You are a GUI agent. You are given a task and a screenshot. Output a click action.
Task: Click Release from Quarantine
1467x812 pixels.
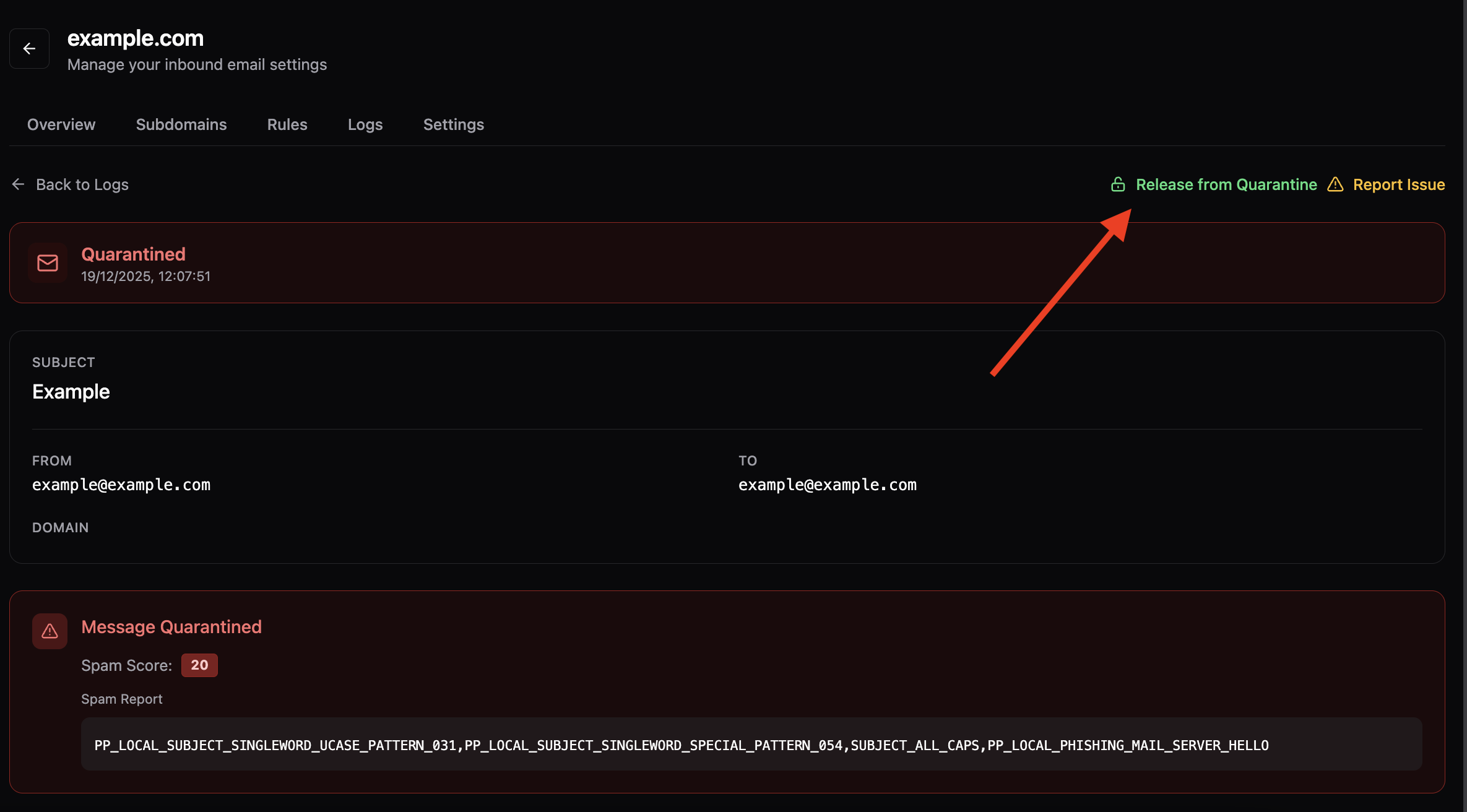click(1226, 184)
